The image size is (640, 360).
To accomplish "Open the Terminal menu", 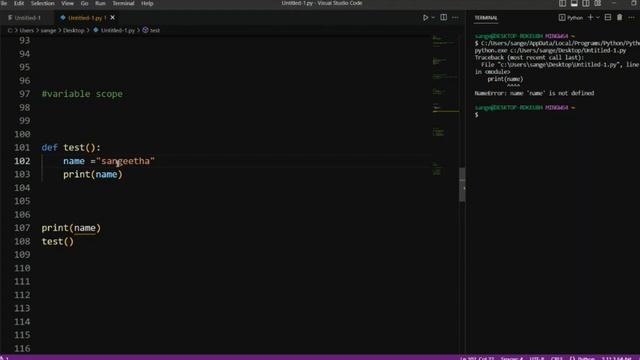I will click(x=123, y=3).
